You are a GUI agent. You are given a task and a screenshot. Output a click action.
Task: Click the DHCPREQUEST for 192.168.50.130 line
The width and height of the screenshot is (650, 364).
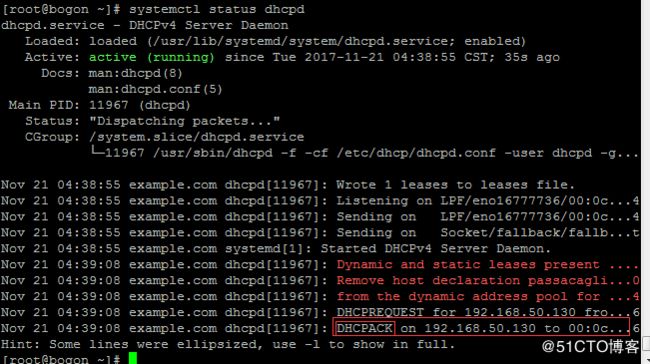pyautogui.click(x=488, y=312)
